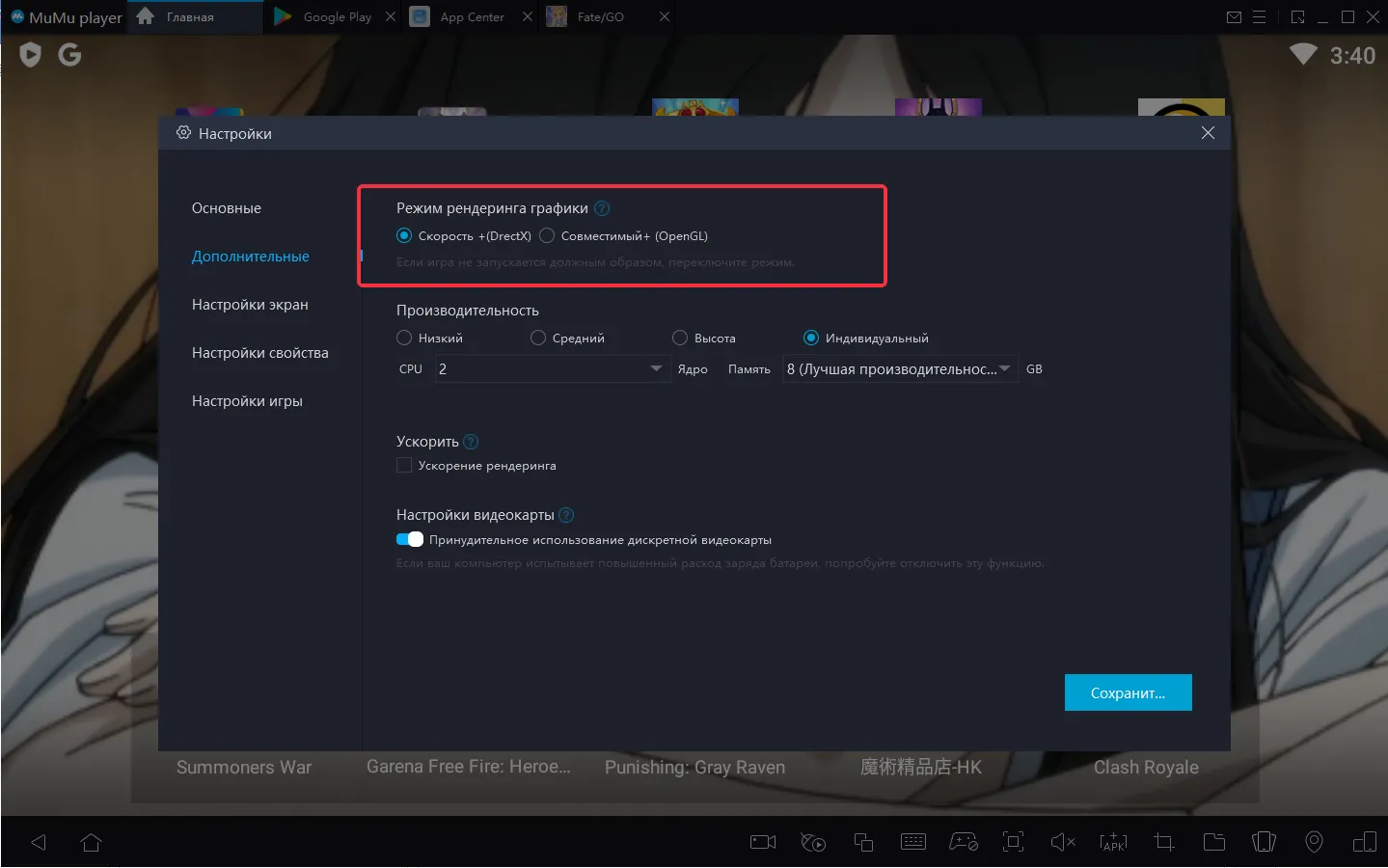The height and width of the screenshot is (868, 1388).
Task: Click the install APK icon
Action: pyautogui.click(x=1113, y=842)
